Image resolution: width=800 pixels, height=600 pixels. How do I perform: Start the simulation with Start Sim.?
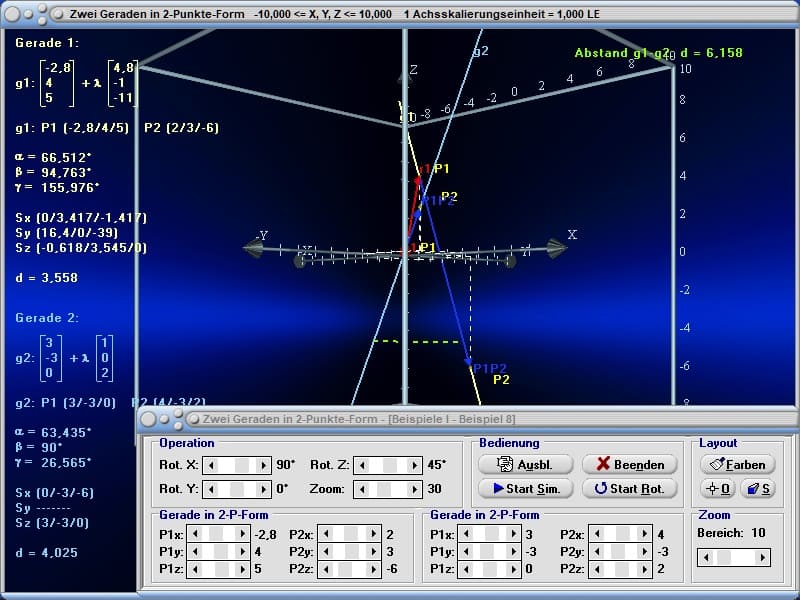pos(526,488)
